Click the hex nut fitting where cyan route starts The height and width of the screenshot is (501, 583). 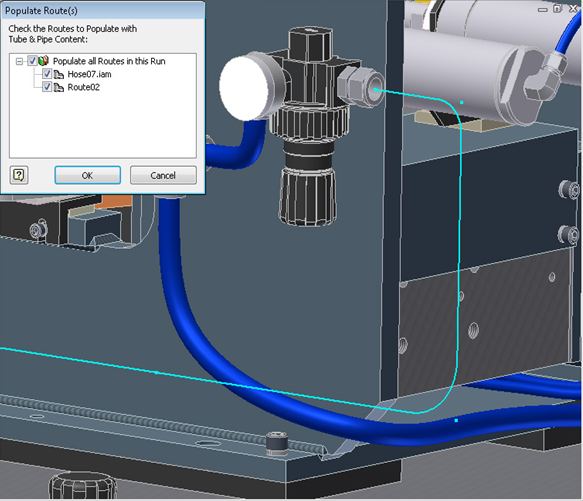click(361, 87)
